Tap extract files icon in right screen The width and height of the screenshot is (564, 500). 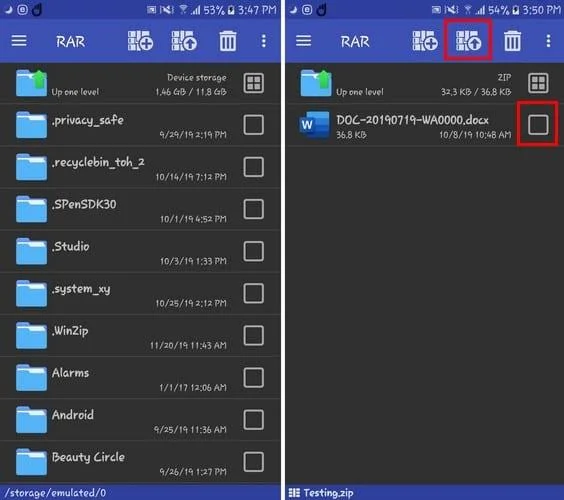[x=468, y=41]
